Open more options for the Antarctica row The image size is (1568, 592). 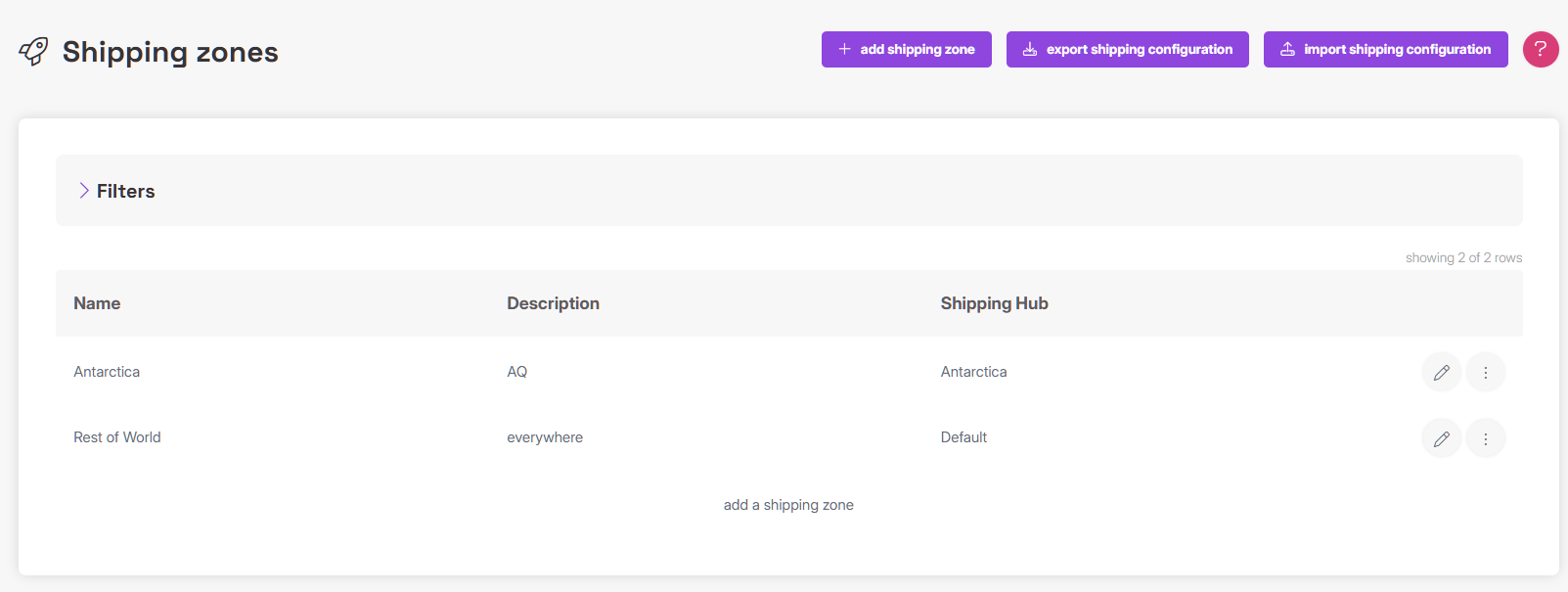[x=1485, y=372]
